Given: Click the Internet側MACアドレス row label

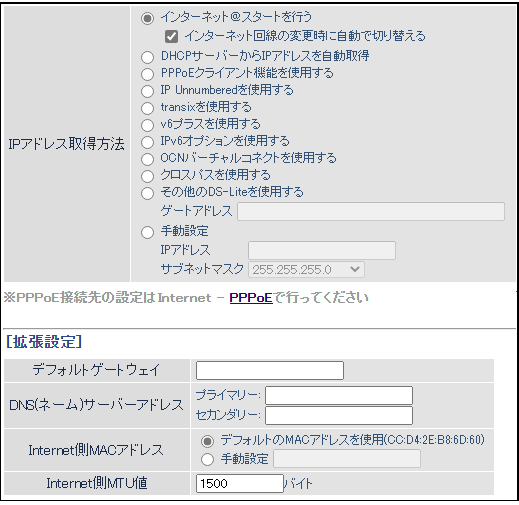Looking at the screenshot, I should [x=96, y=450].
